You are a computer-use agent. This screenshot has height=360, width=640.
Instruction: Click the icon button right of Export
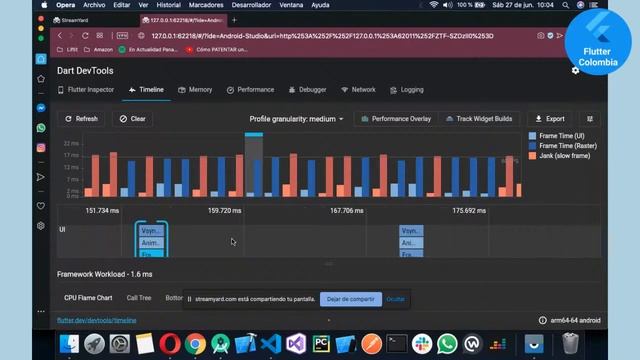pyautogui.click(x=590, y=119)
